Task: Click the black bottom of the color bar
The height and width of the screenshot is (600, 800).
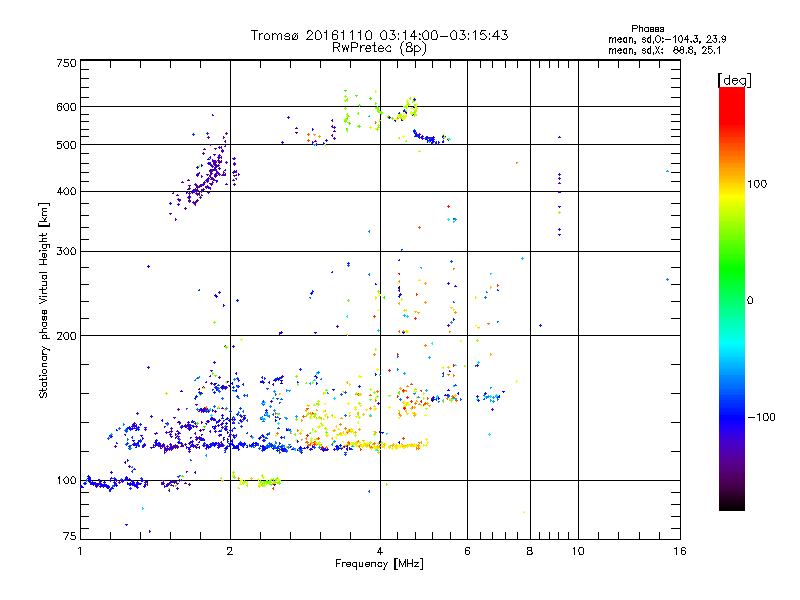Action: [x=732, y=503]
